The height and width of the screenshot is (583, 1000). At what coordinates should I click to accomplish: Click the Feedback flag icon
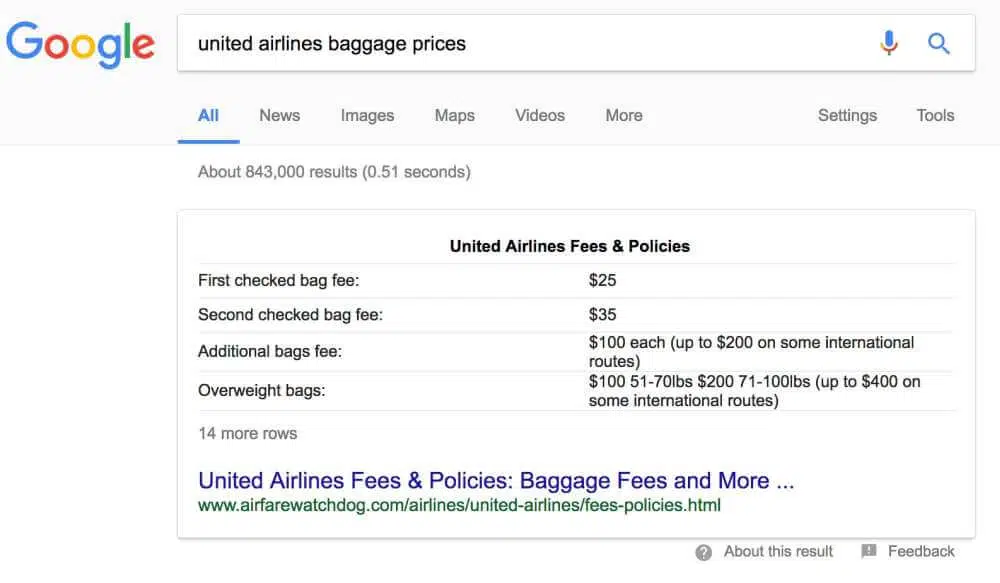[x=868, y=551]
